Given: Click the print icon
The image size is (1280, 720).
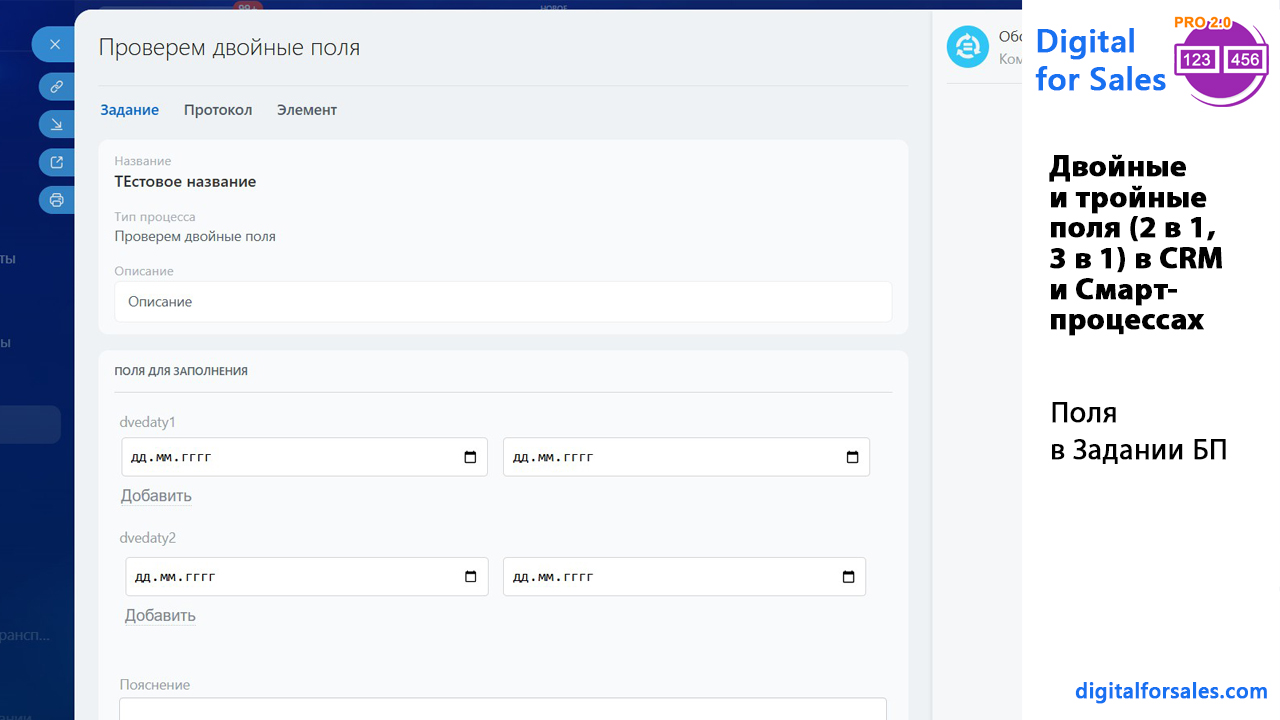Looking at the screenshot, I should point(57,200).
